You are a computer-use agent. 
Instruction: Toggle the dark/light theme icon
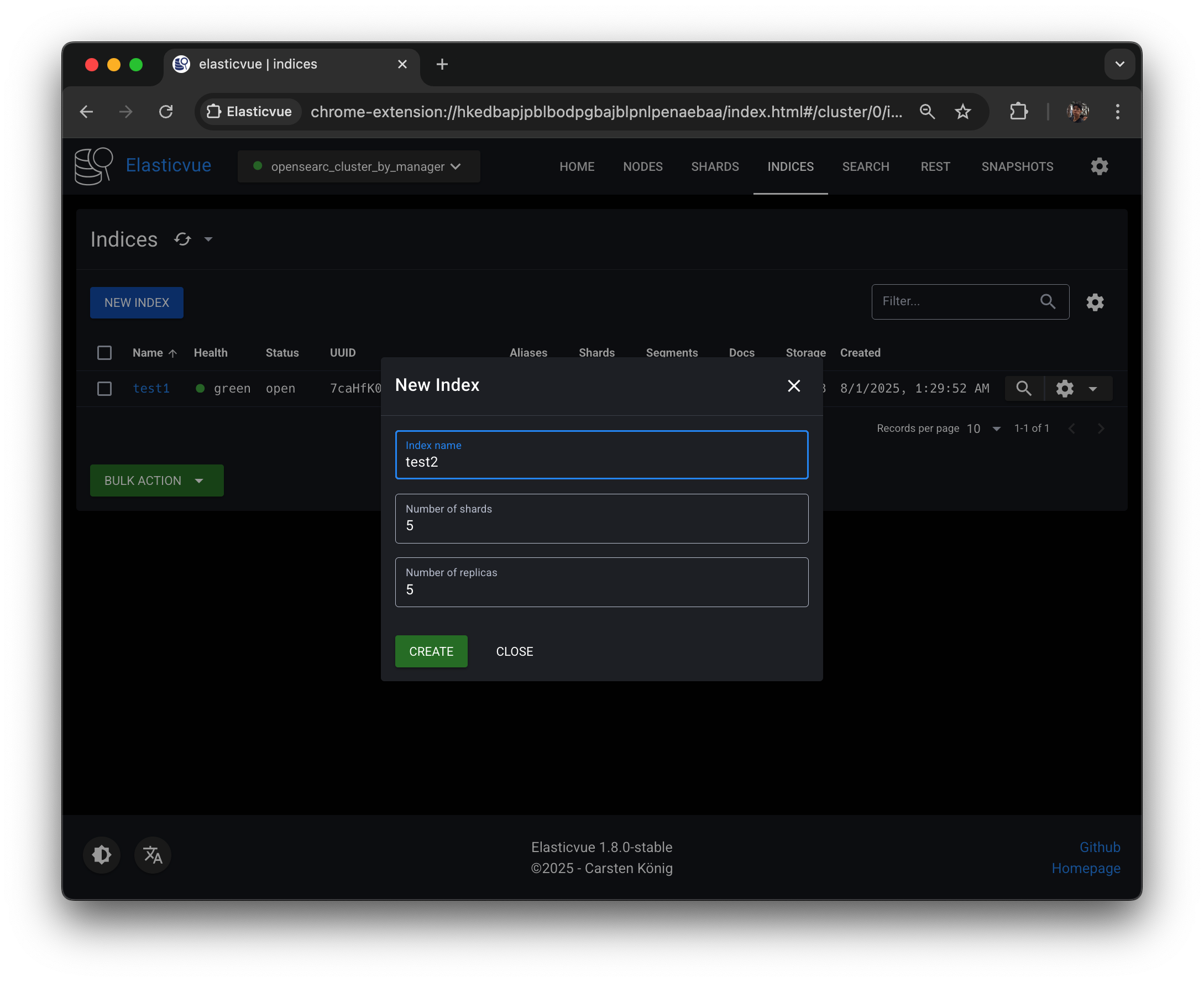click(x=102, y=854)
